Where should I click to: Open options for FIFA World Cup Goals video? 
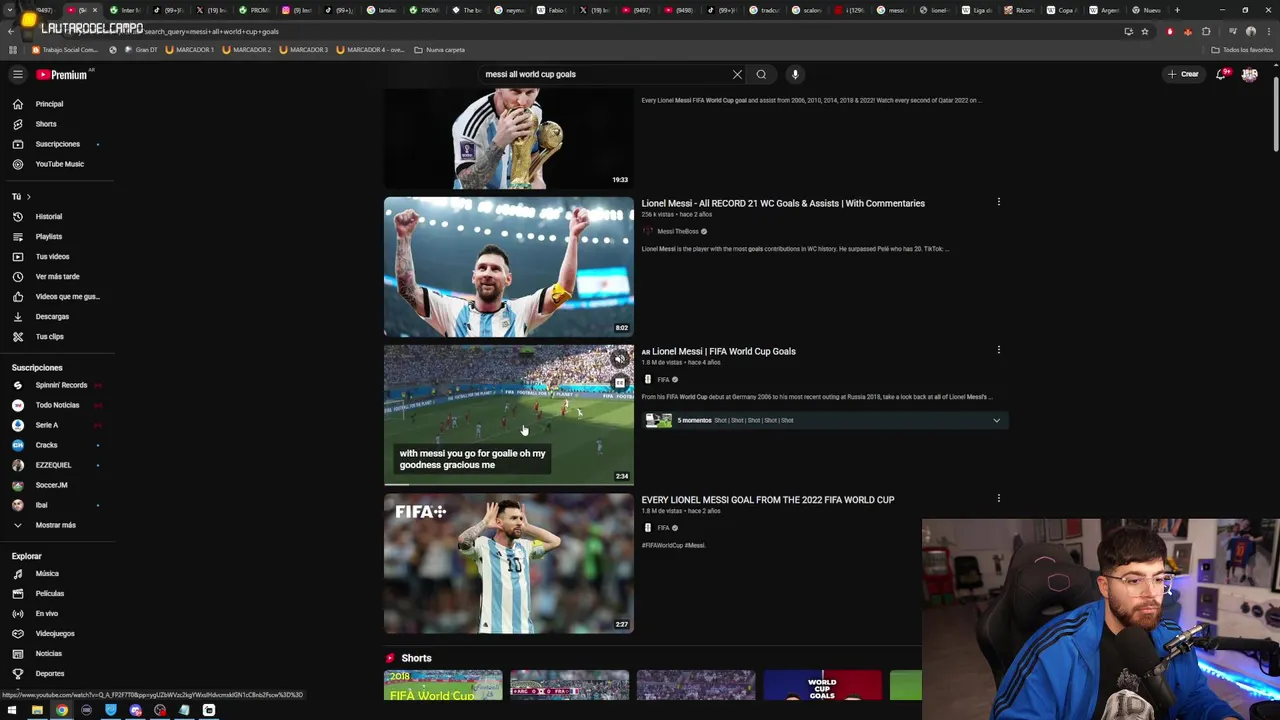(x=998, y=350)
